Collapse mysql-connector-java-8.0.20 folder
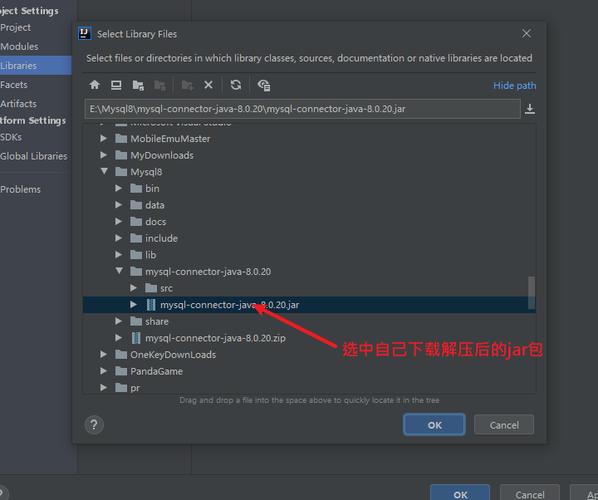Screen dimensions: 598x500 click(119, 271)
